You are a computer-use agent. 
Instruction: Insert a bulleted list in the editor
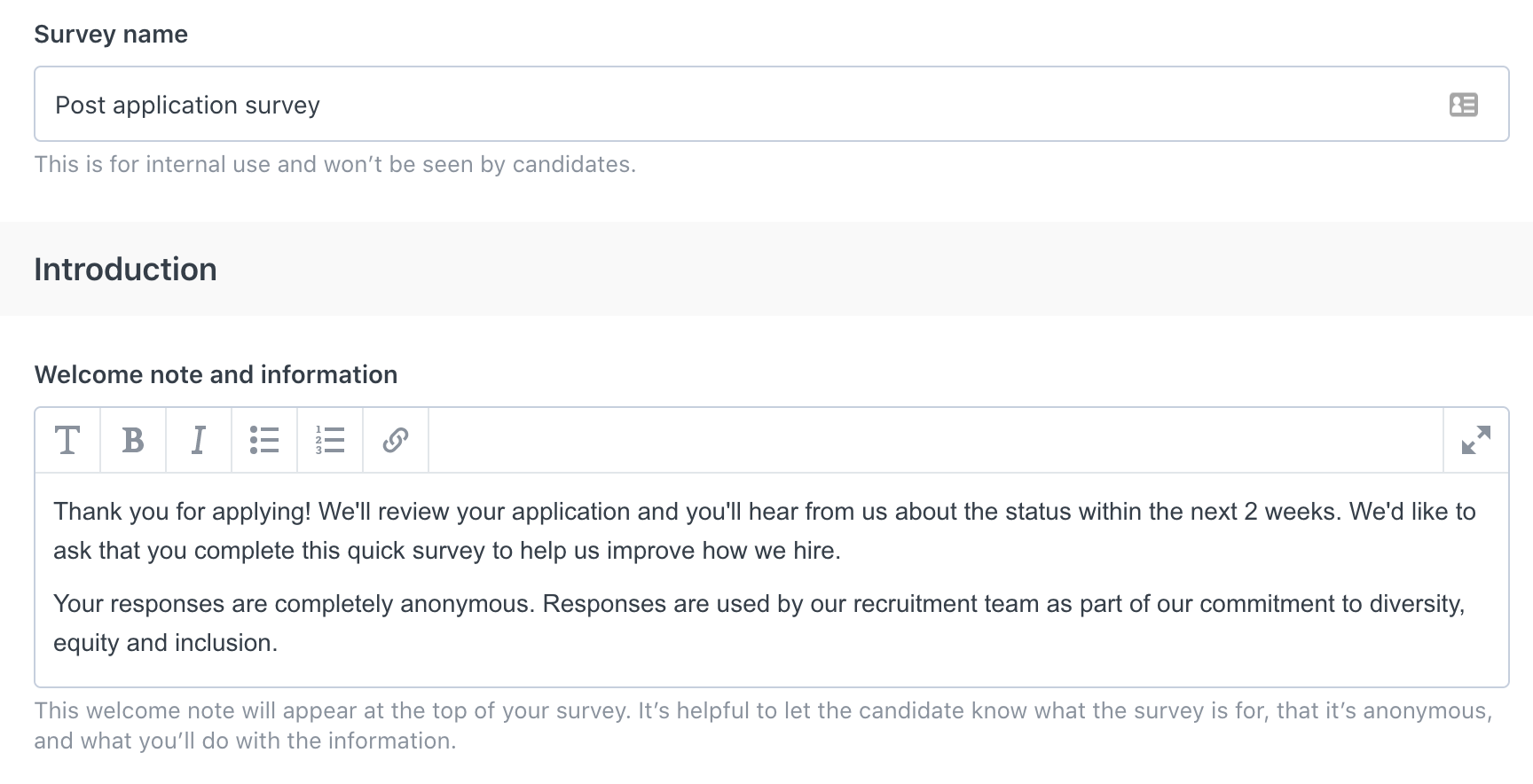(x=264, y=440)
